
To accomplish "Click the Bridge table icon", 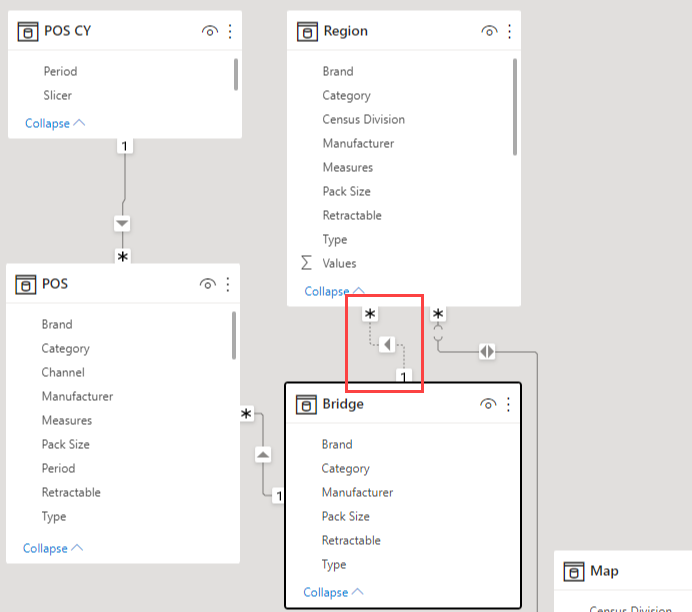I will click(x=306, y=405).
